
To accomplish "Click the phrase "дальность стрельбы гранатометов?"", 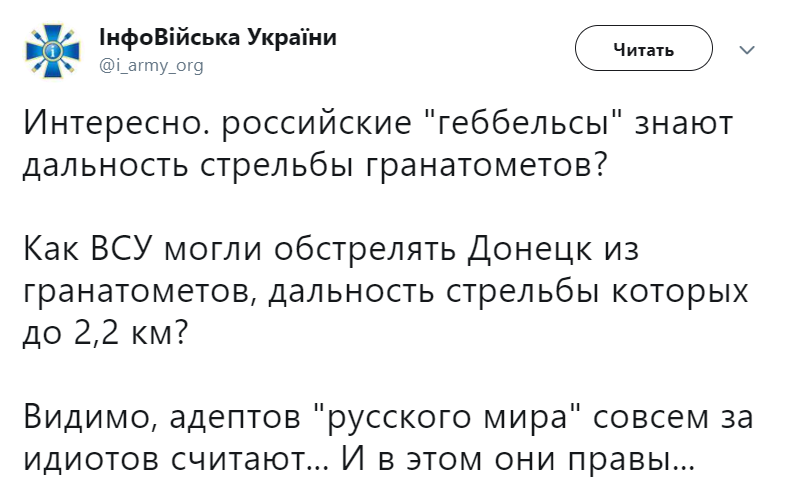I will (315, 165).
